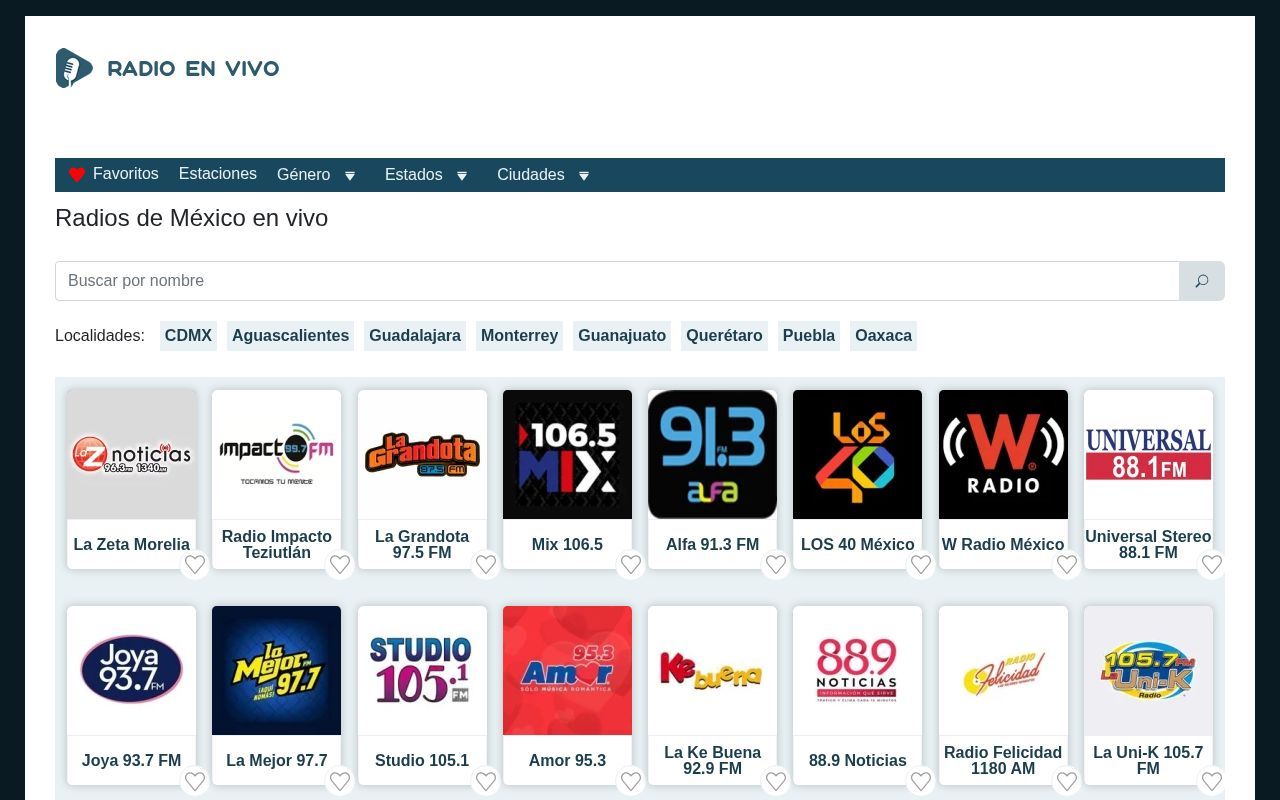This screenshot has height=800, width=1280.
Task: Open Universal Stereo 88.1 FM logo
Action: [x=1148, y=454]
